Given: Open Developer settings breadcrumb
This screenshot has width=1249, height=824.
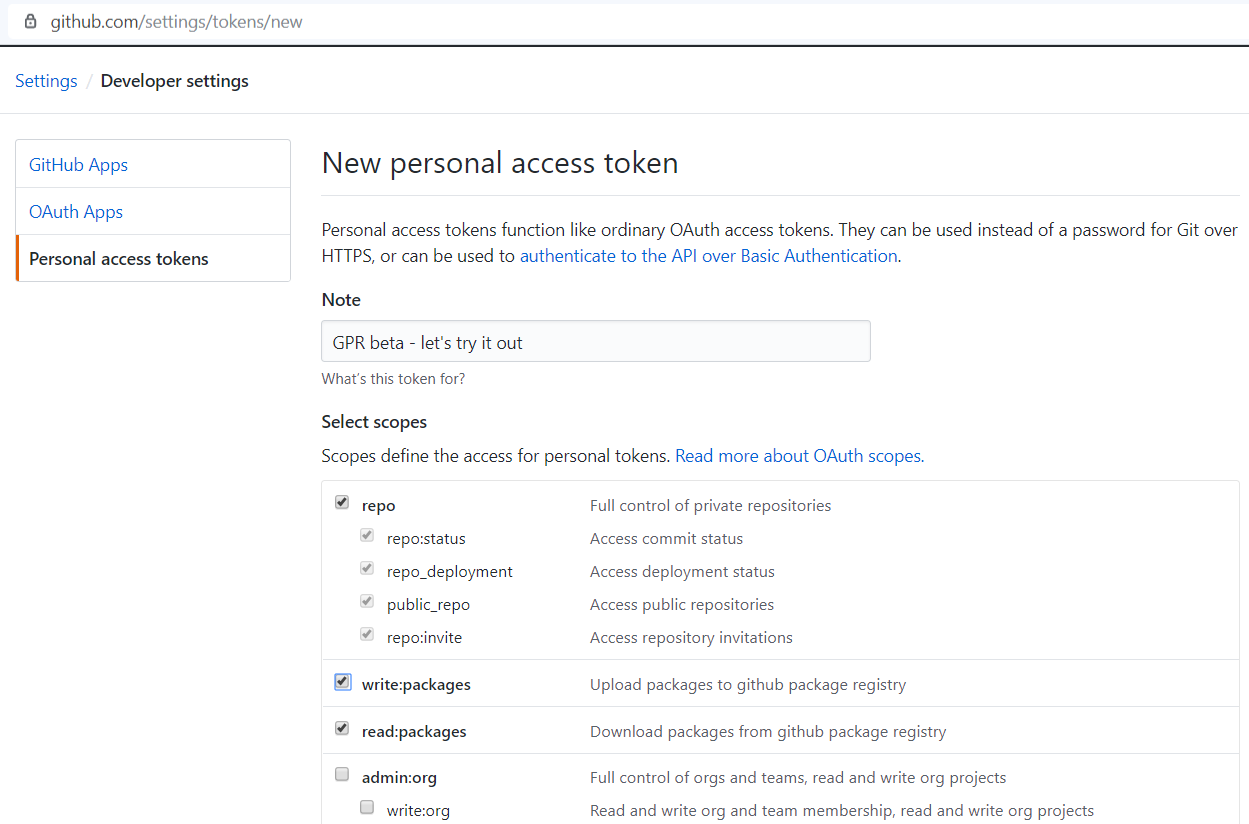Looking at the screenshot, I should point(175,81).
